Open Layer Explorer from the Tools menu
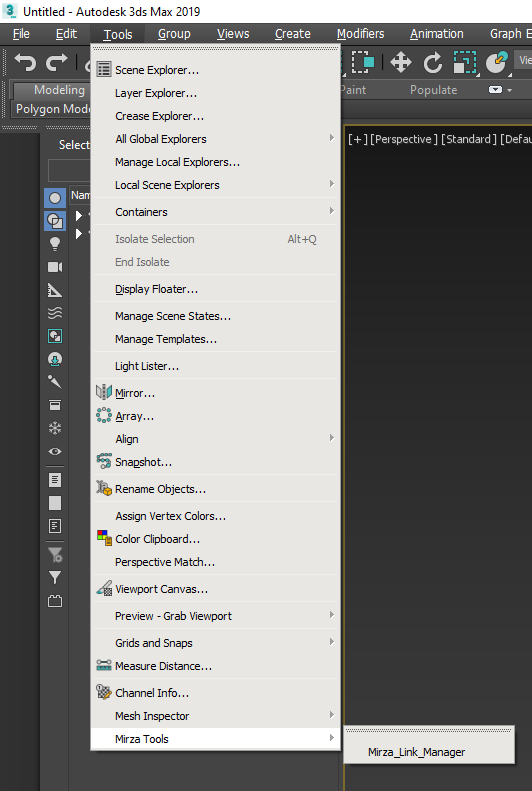This screenshot has height=791, width=532. [216, 93]
